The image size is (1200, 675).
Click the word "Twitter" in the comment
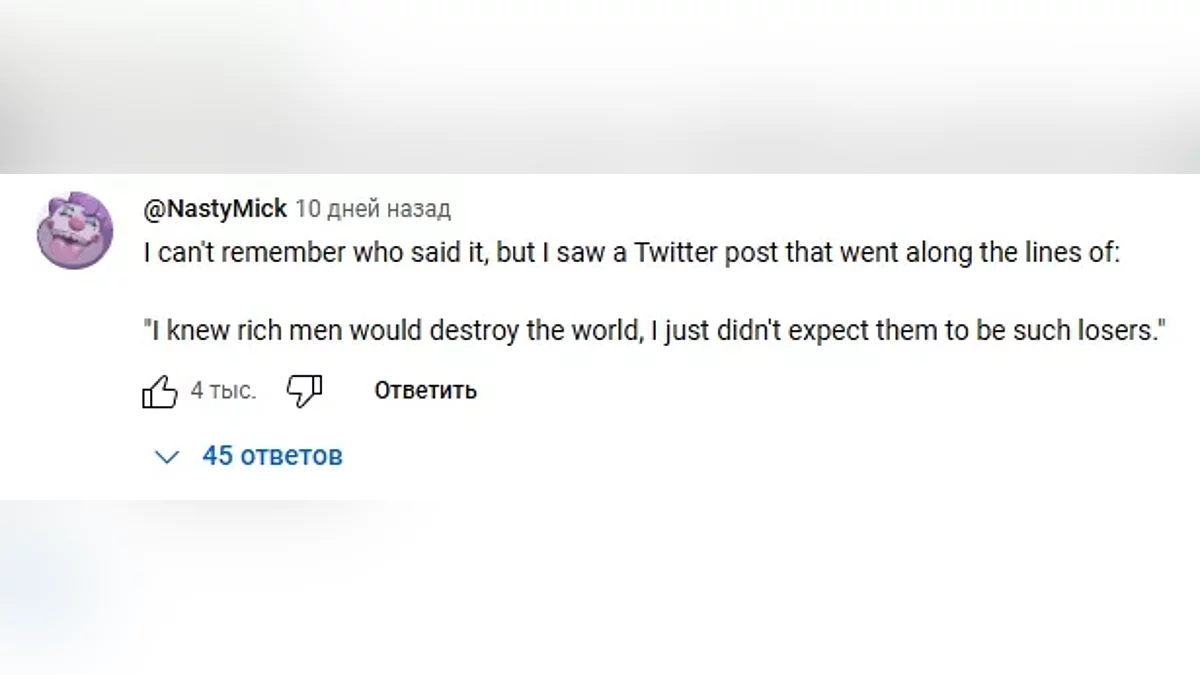[676, 253]
